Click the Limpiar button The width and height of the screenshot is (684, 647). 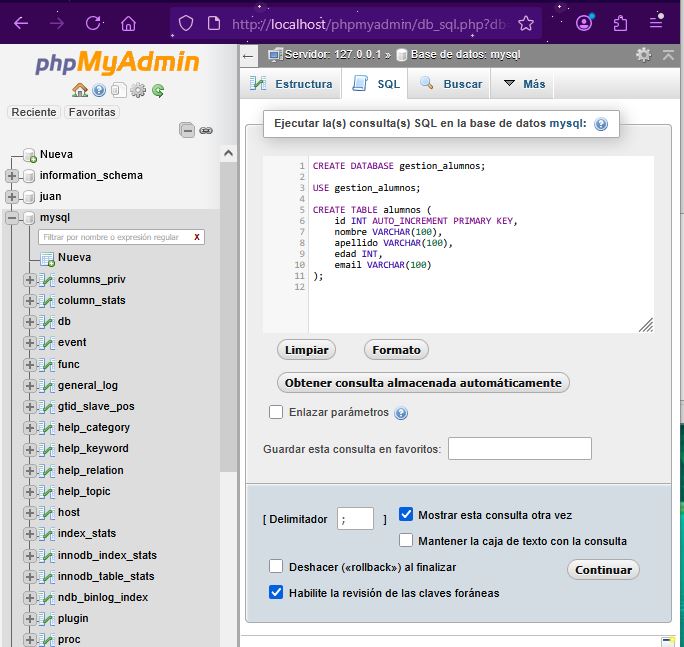[306, 350]
